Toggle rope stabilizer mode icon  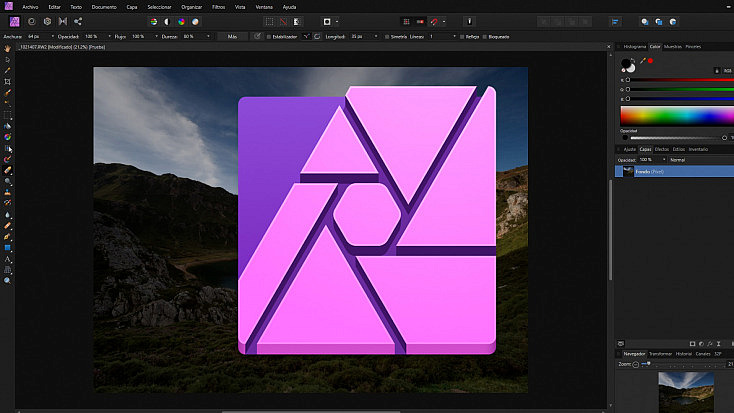[306, 37]
